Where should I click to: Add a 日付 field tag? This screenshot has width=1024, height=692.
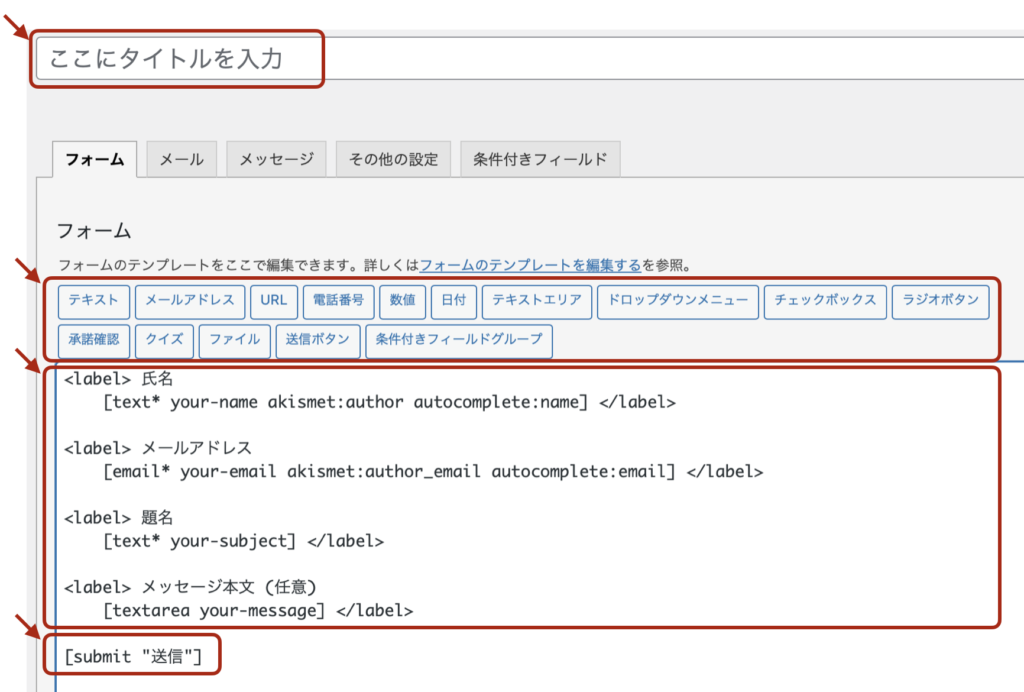tap(454, 300)
